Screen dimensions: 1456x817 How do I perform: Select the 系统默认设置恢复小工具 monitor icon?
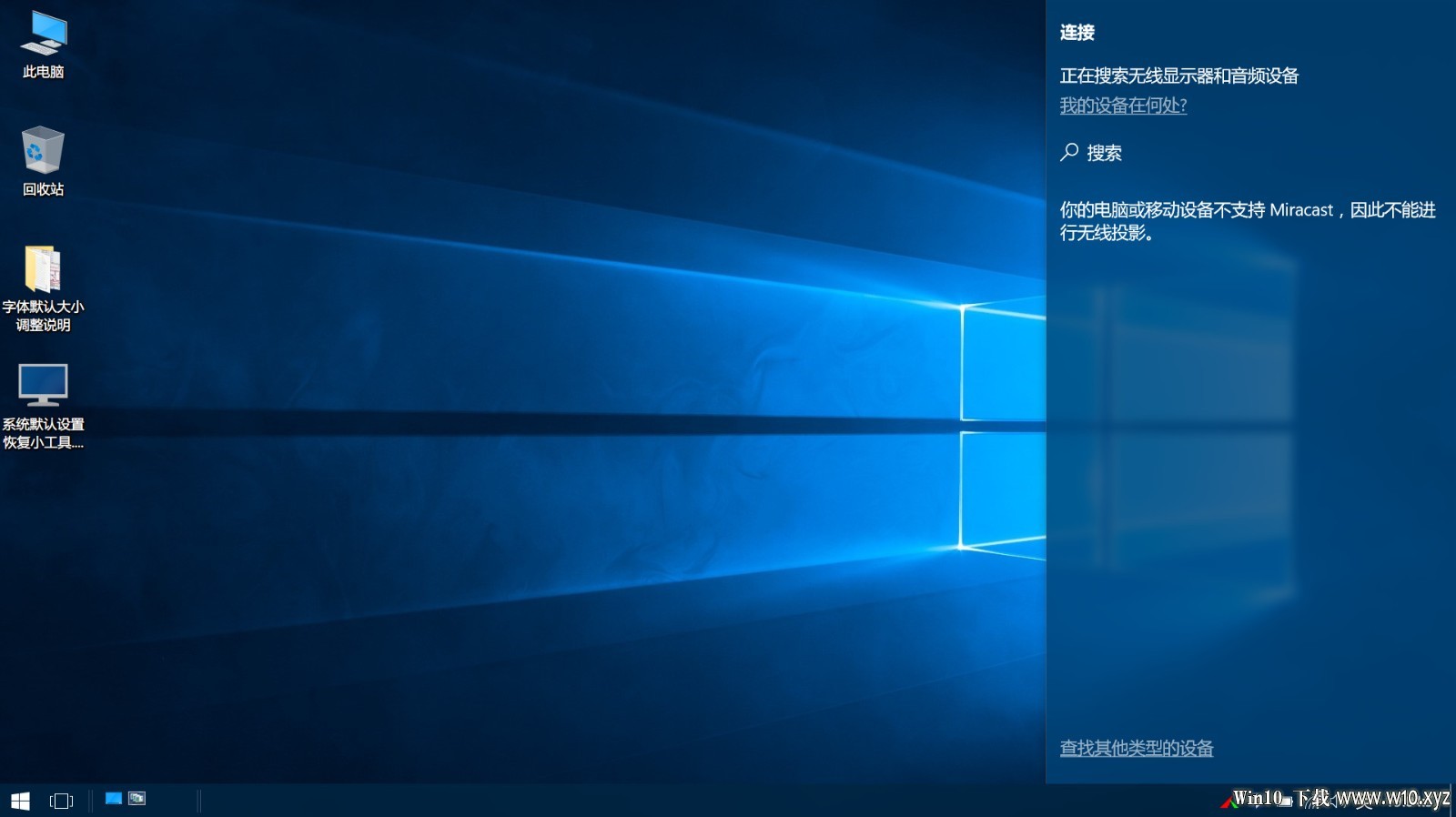click(43, 386)
